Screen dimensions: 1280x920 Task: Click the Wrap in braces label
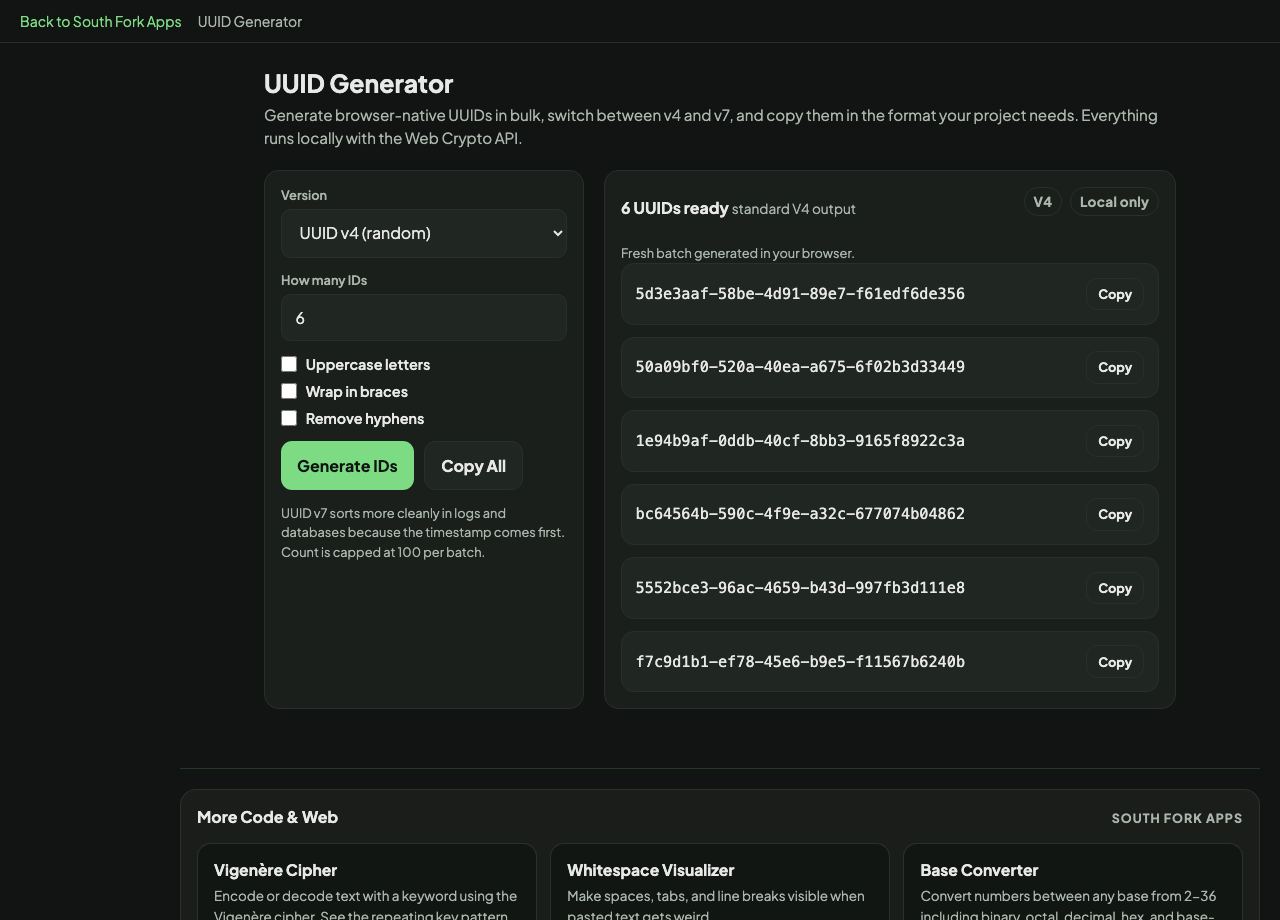pyautogui.click(x=357, y=392)
